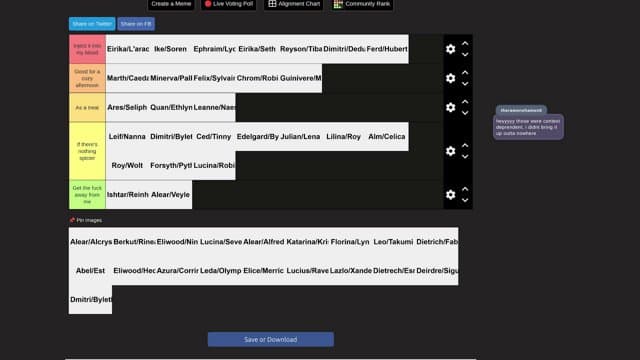Viewport: 640px width, 360px height.
Task: Open the Alignment Chart
Action: pos(293,4)
